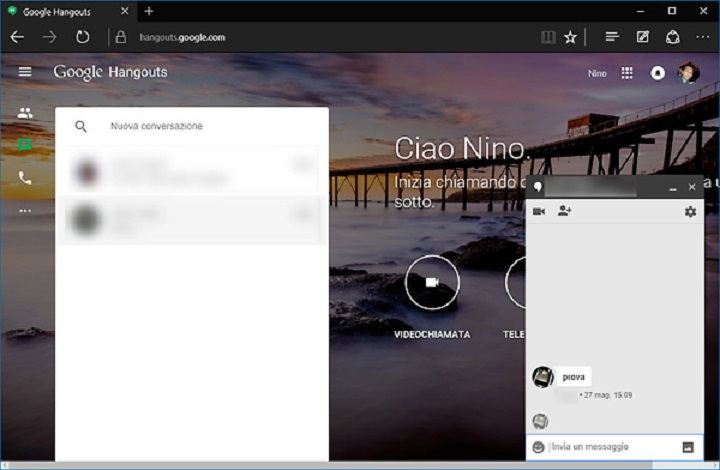The width and height of the screenshot is (720, 470).
Task: Close the chat window panel
Action: coord(692,187)
